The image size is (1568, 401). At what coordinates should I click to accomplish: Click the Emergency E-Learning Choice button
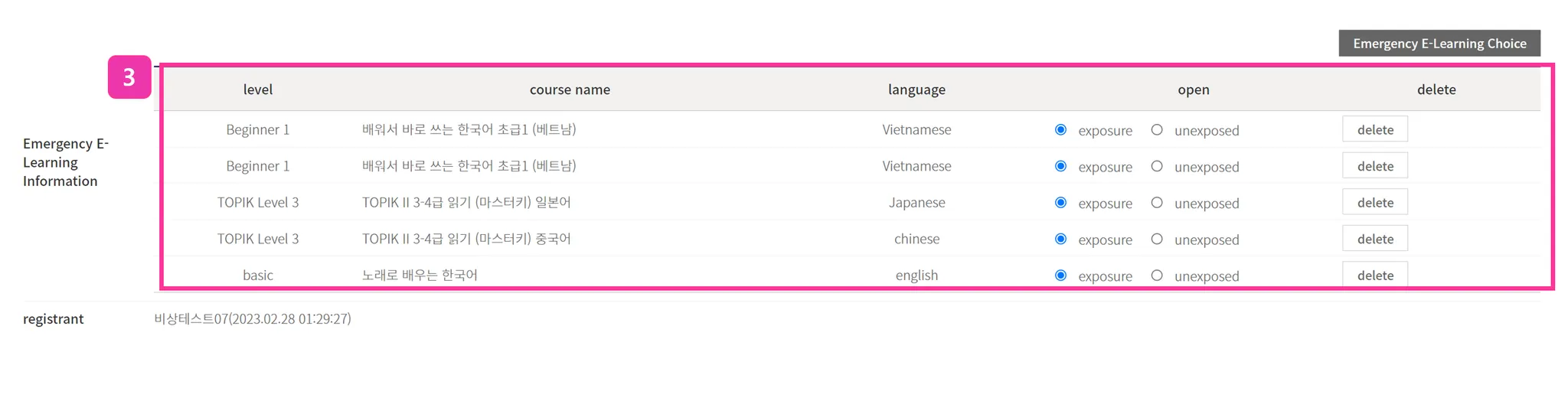tap(1439, 44)
